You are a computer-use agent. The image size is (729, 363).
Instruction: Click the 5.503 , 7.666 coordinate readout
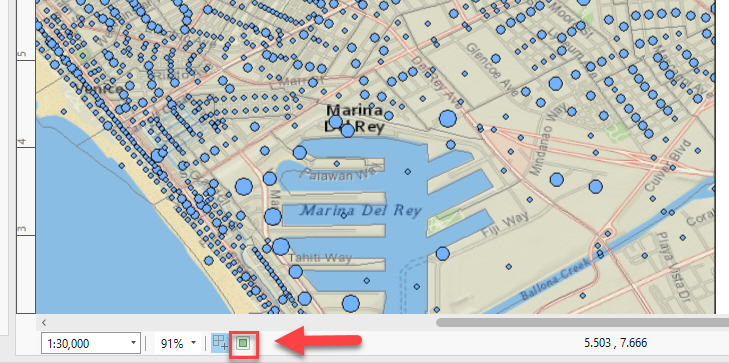point(615,343)
